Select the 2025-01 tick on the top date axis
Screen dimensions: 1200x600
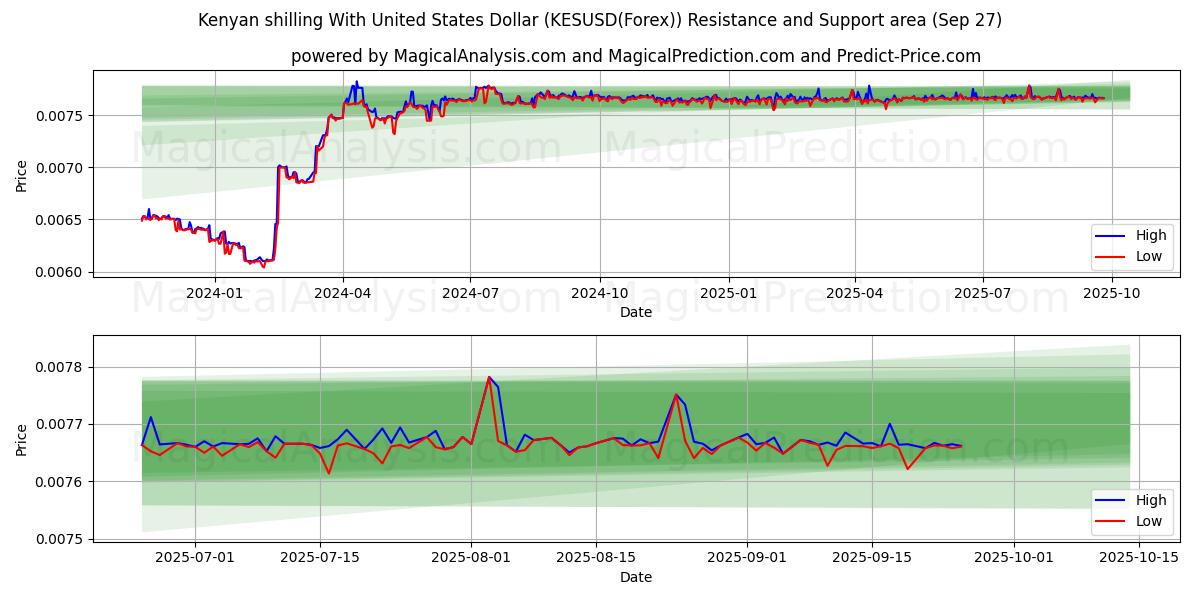pos(728,293)
